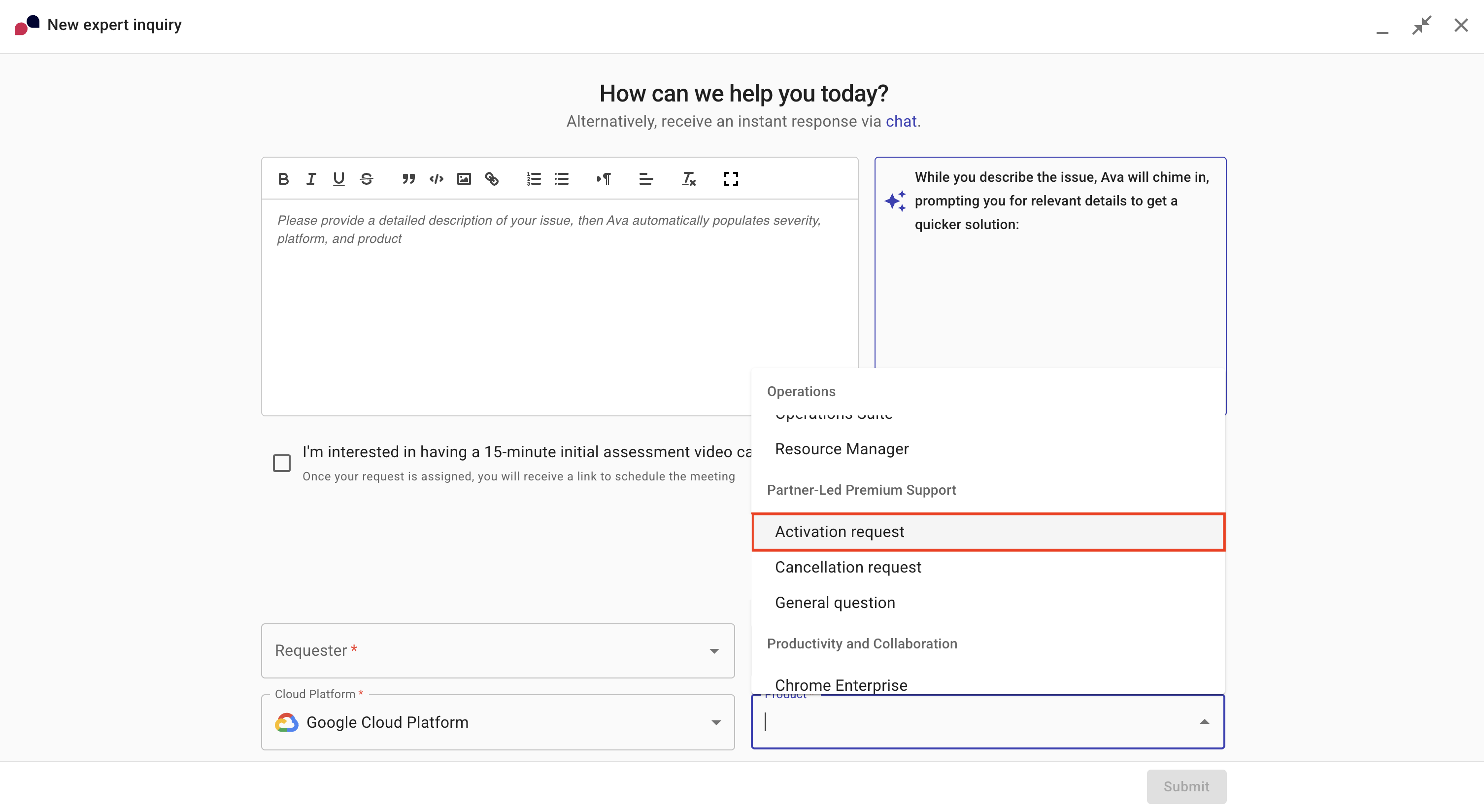Expand the editor to fullscreen mode
Image resolution: width=1484 pixels, height=812 pixels.
(x=731, y=179)
